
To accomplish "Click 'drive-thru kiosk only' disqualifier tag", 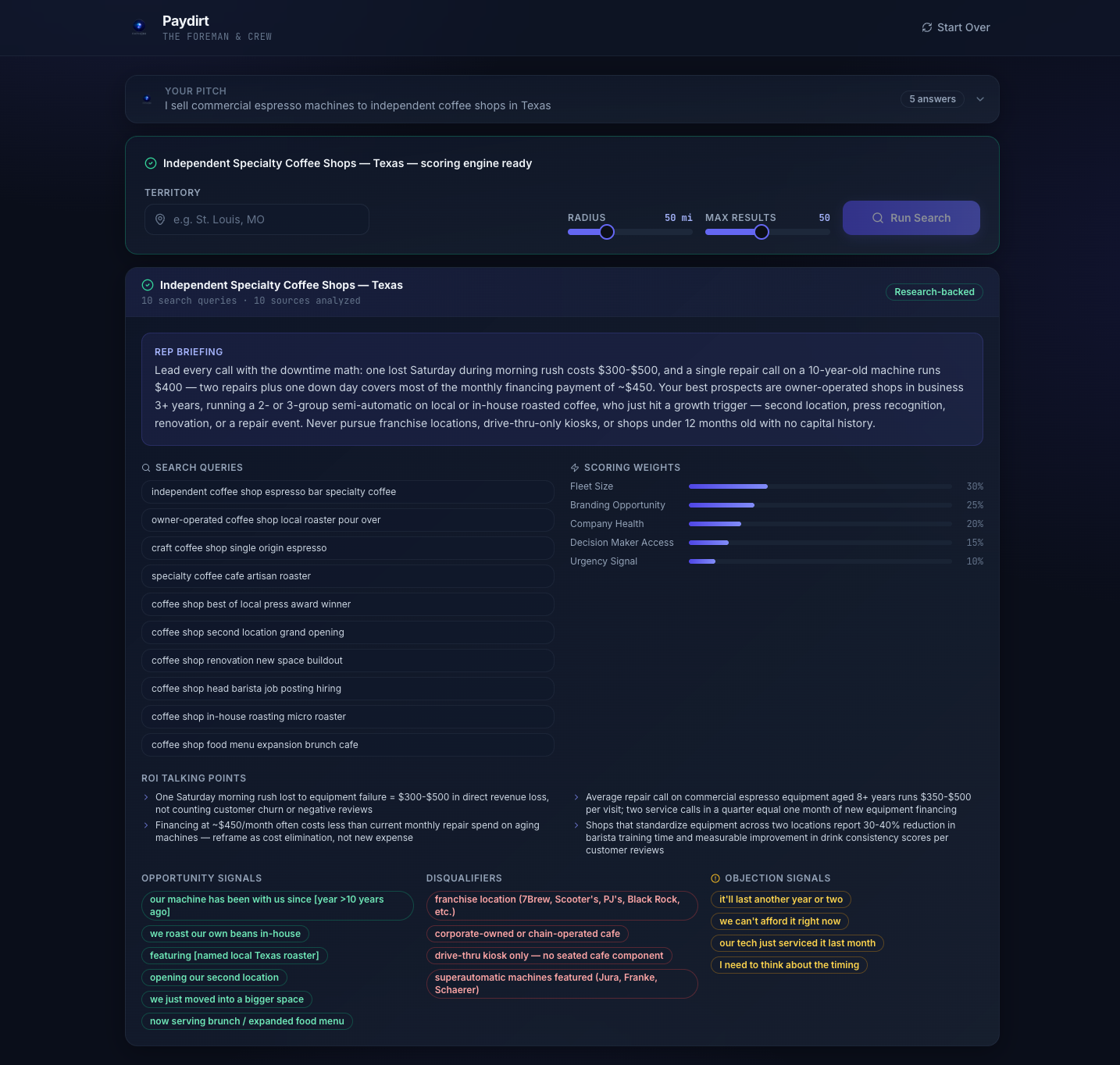I will point(549,956).
